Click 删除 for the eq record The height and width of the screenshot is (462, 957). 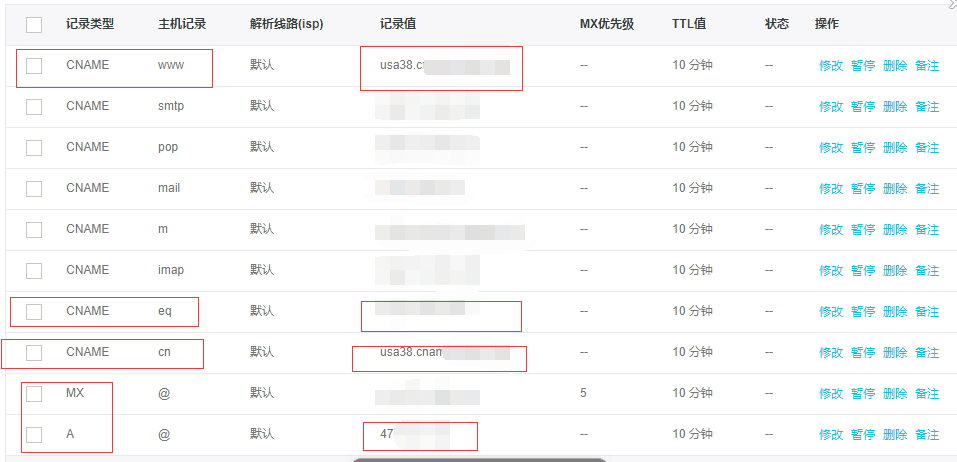(895, 312)
